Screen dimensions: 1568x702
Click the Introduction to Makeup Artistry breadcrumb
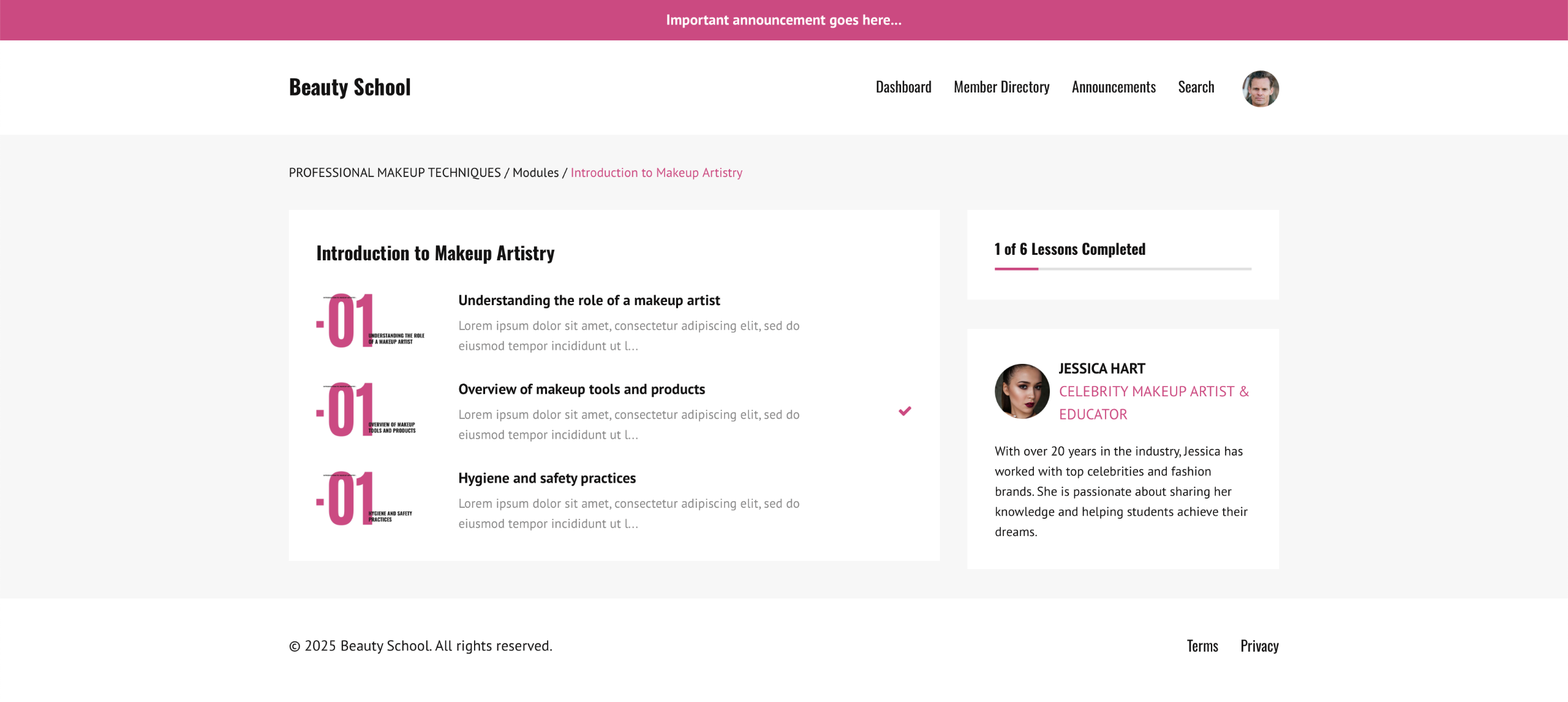click(656, 173)
